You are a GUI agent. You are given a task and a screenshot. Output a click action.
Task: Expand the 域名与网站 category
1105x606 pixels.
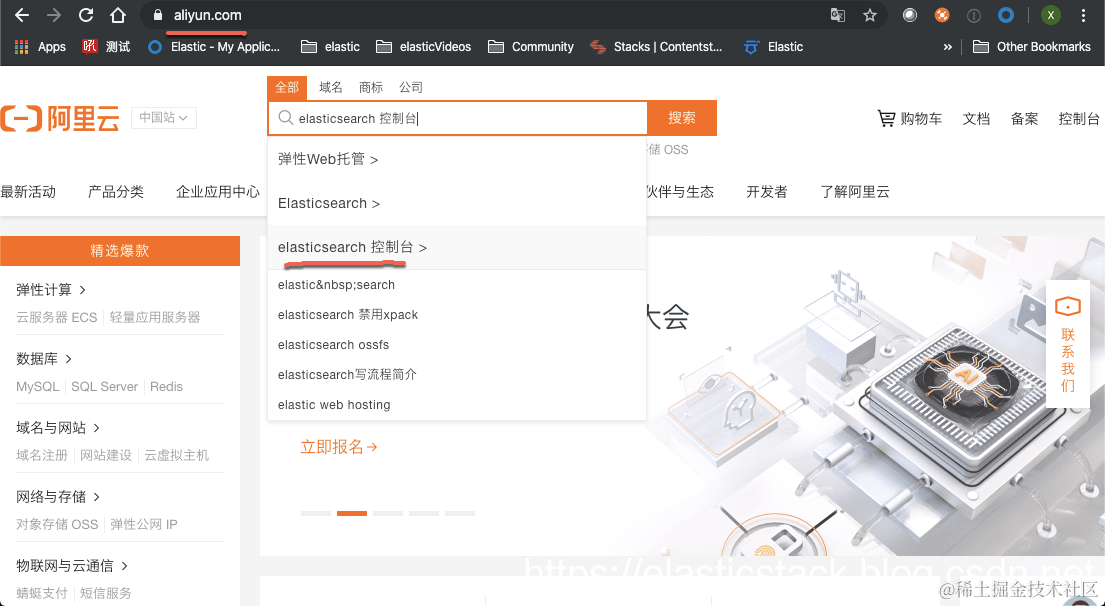[x=58, y=428]
